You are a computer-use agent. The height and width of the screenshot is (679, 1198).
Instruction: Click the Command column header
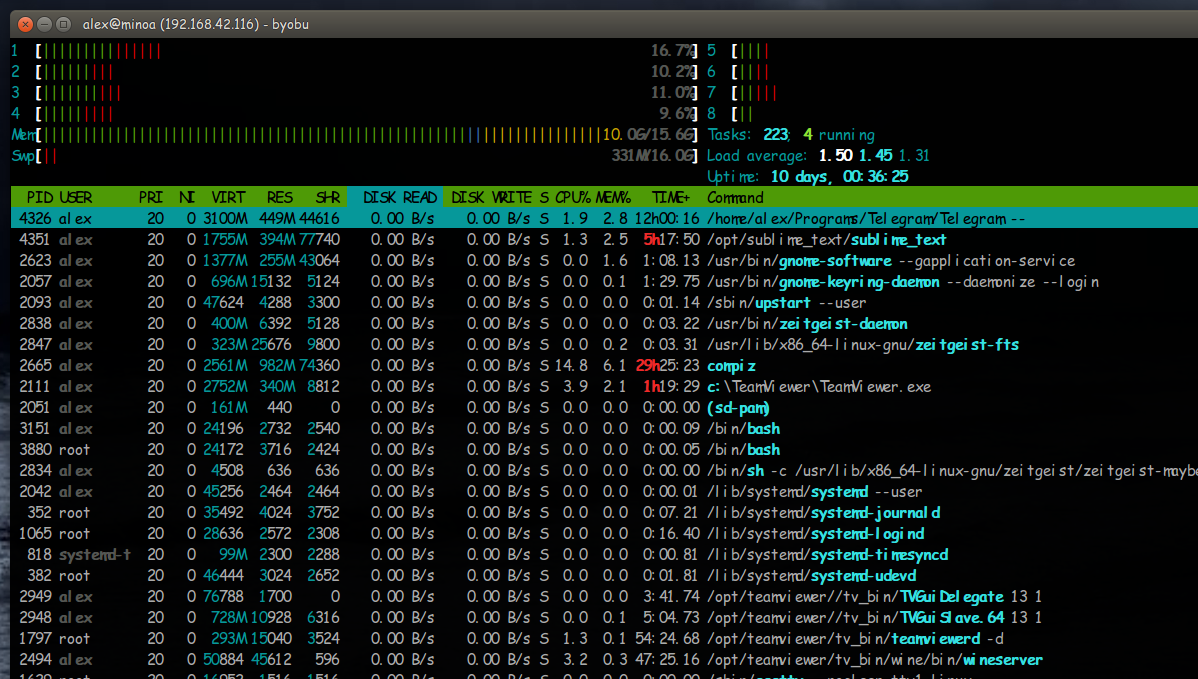point(735,198)
